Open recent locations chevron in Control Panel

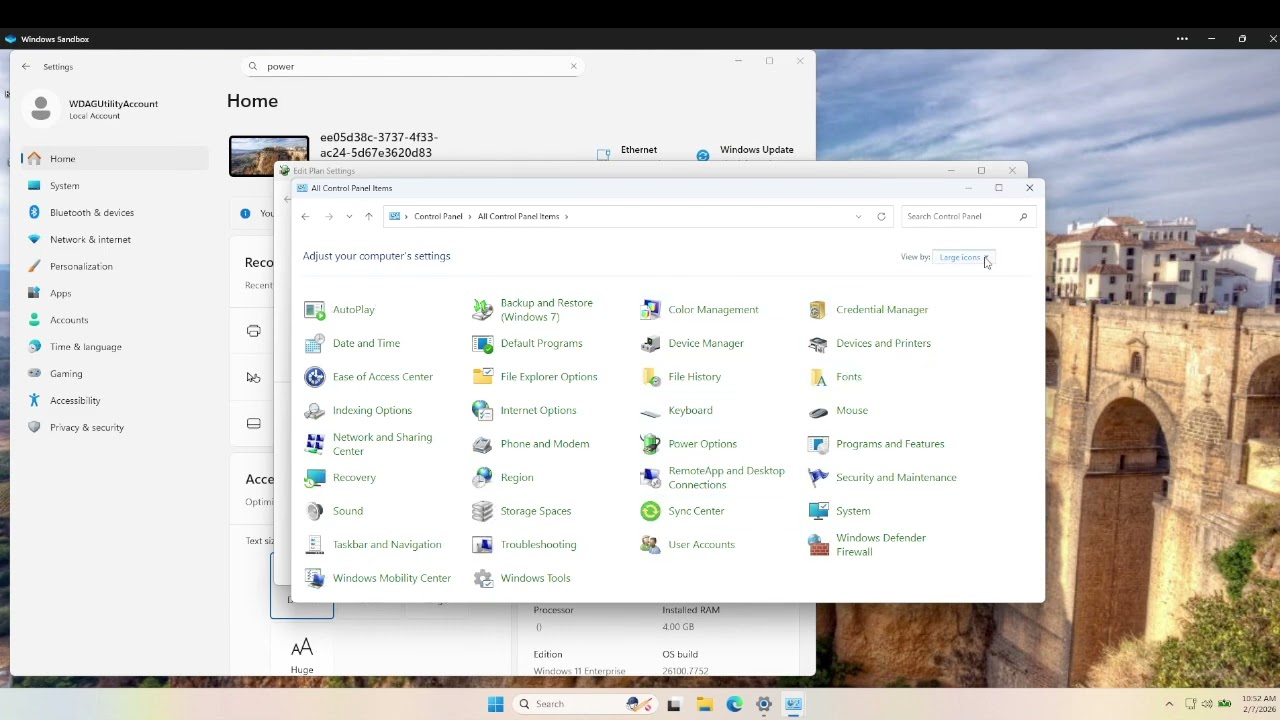pos(349,216)
